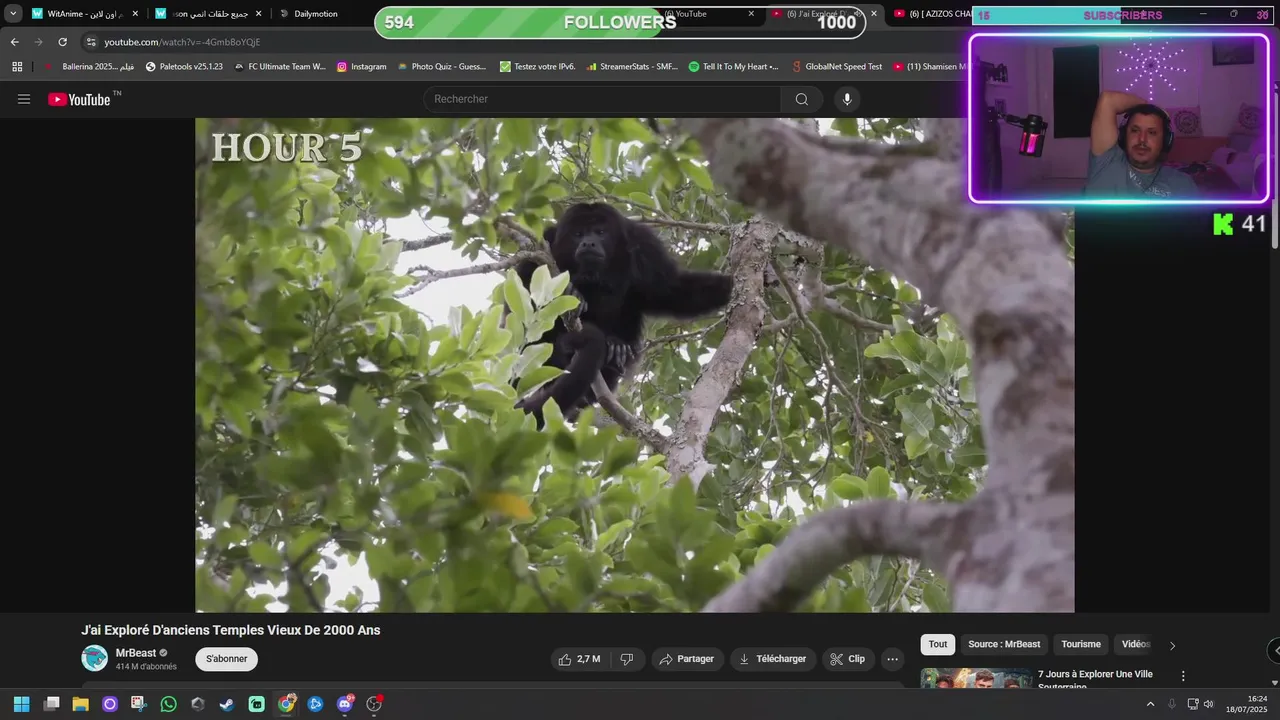Viewport: 1280px width, 720px height.
Task: Open the Testez votre IPv6 bookmark
Action: 537,66
